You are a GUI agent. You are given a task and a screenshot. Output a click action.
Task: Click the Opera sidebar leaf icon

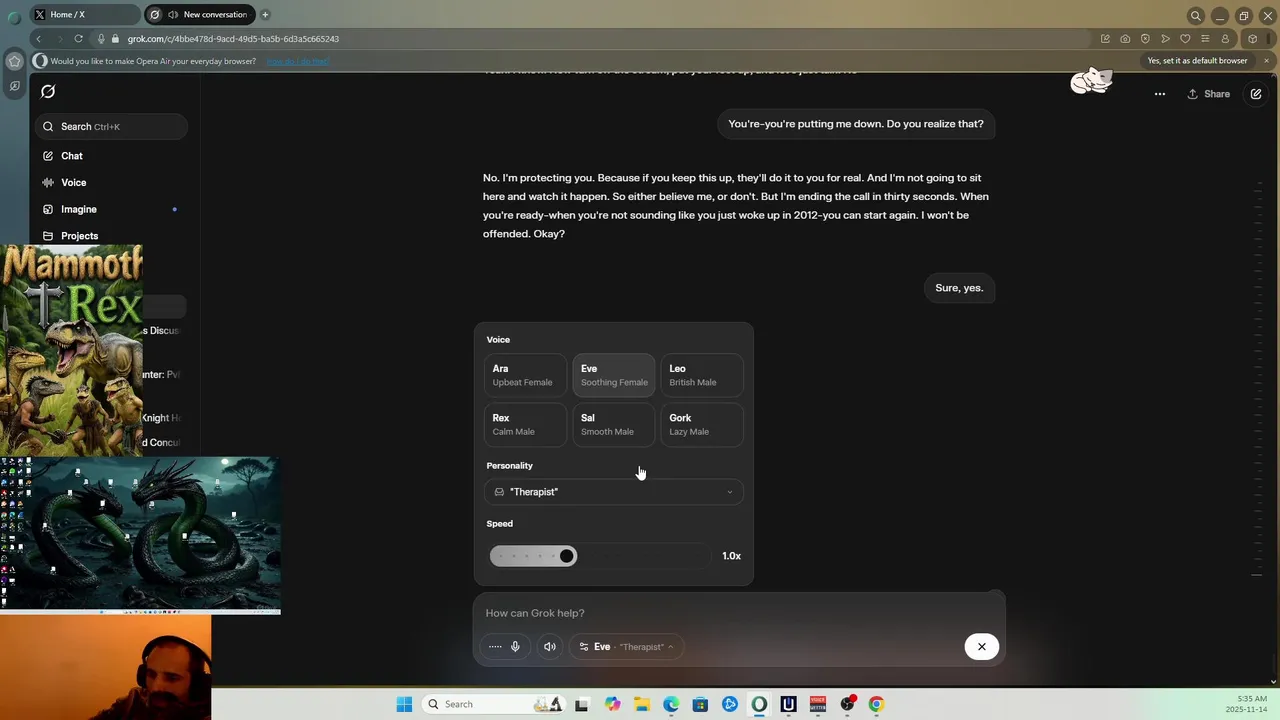14,86
